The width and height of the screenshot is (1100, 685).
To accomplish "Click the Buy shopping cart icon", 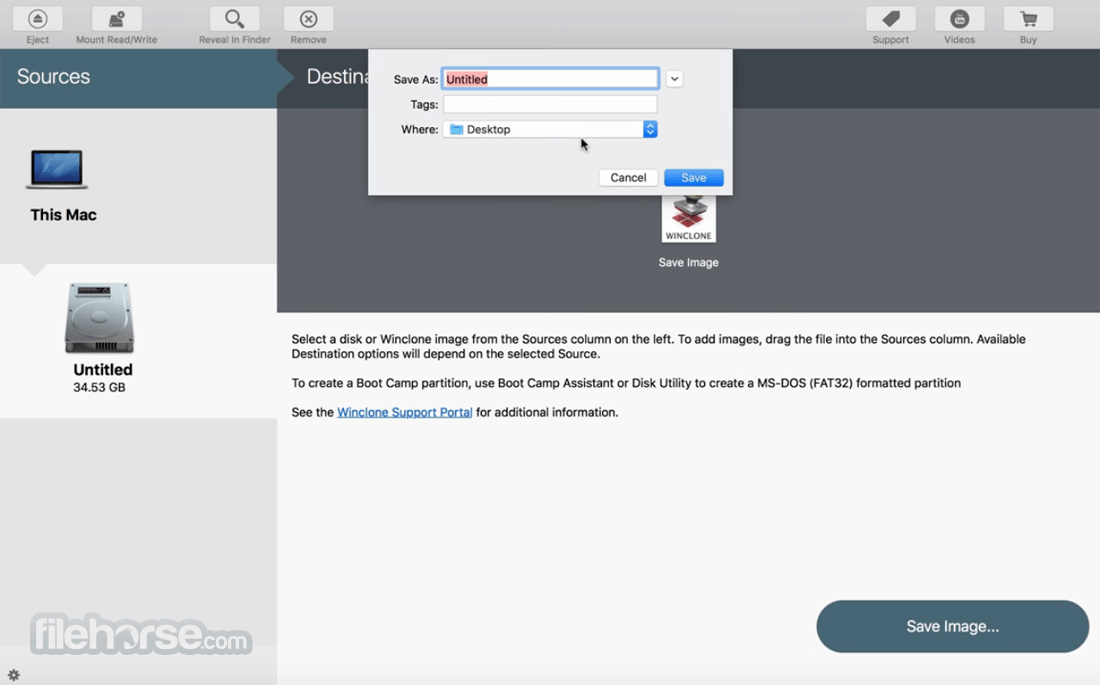I will pyautogui.click(x=1028, y=19).
